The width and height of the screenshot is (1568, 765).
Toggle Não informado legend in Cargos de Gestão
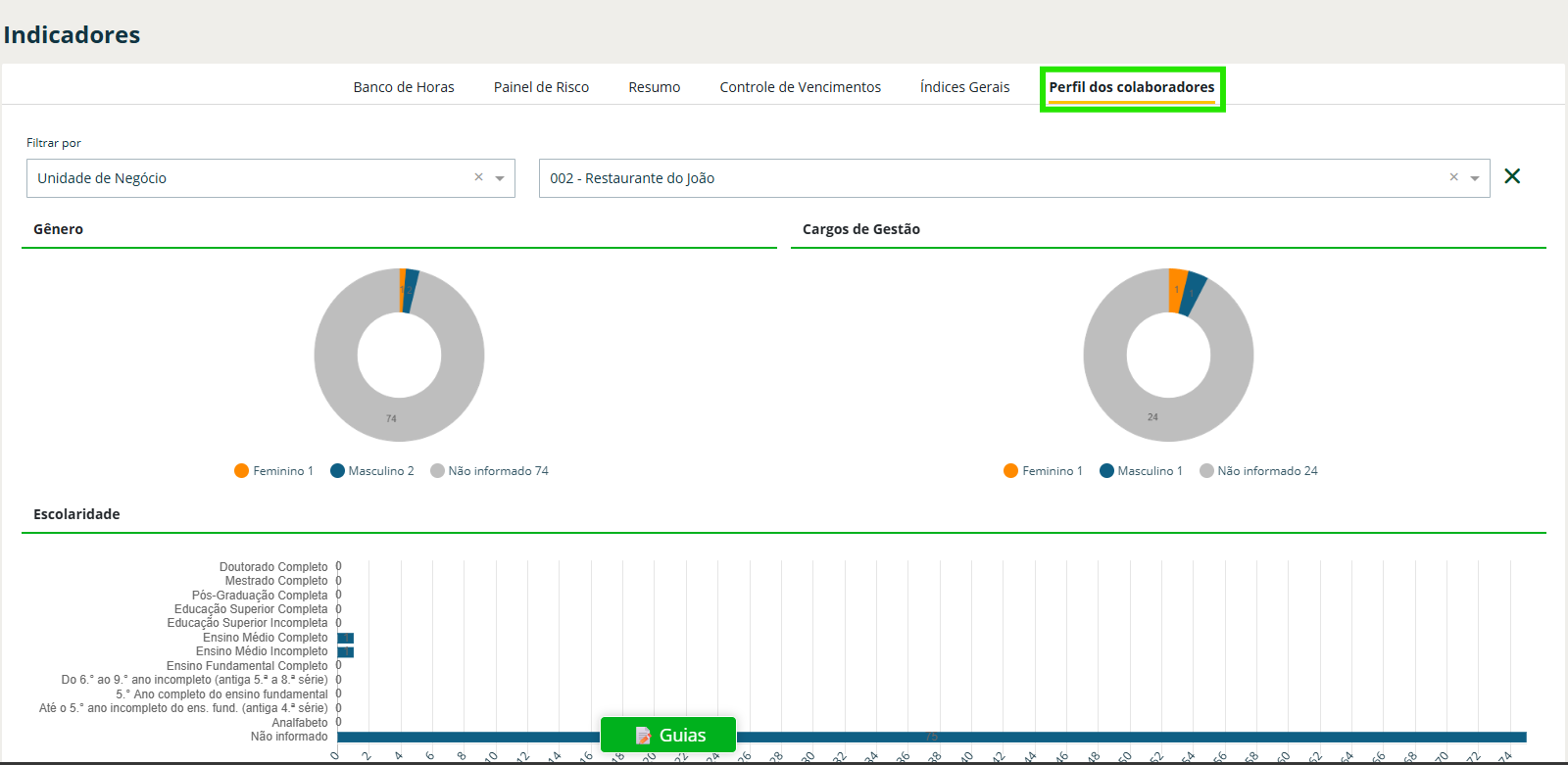(x=1258, y=471)
